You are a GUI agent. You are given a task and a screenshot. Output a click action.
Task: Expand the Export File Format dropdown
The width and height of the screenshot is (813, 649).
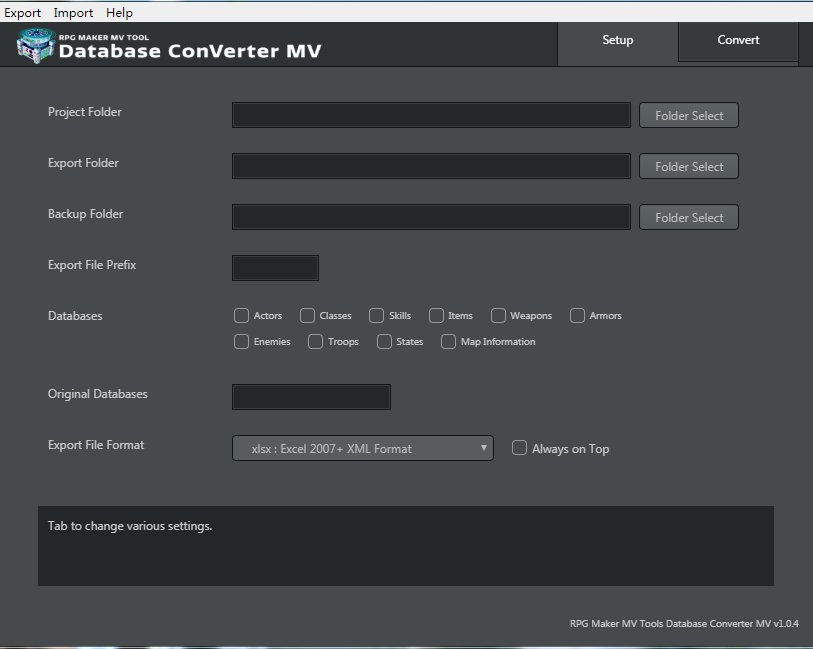(x=362, y=448)
